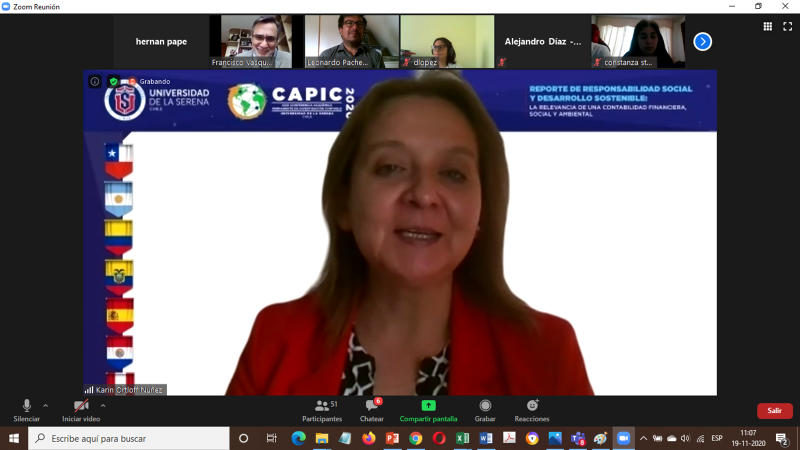Open Google Chrome from taskbar
This screenshot has width=800, height=450.
pyautogui.click(x=415, y=438)
